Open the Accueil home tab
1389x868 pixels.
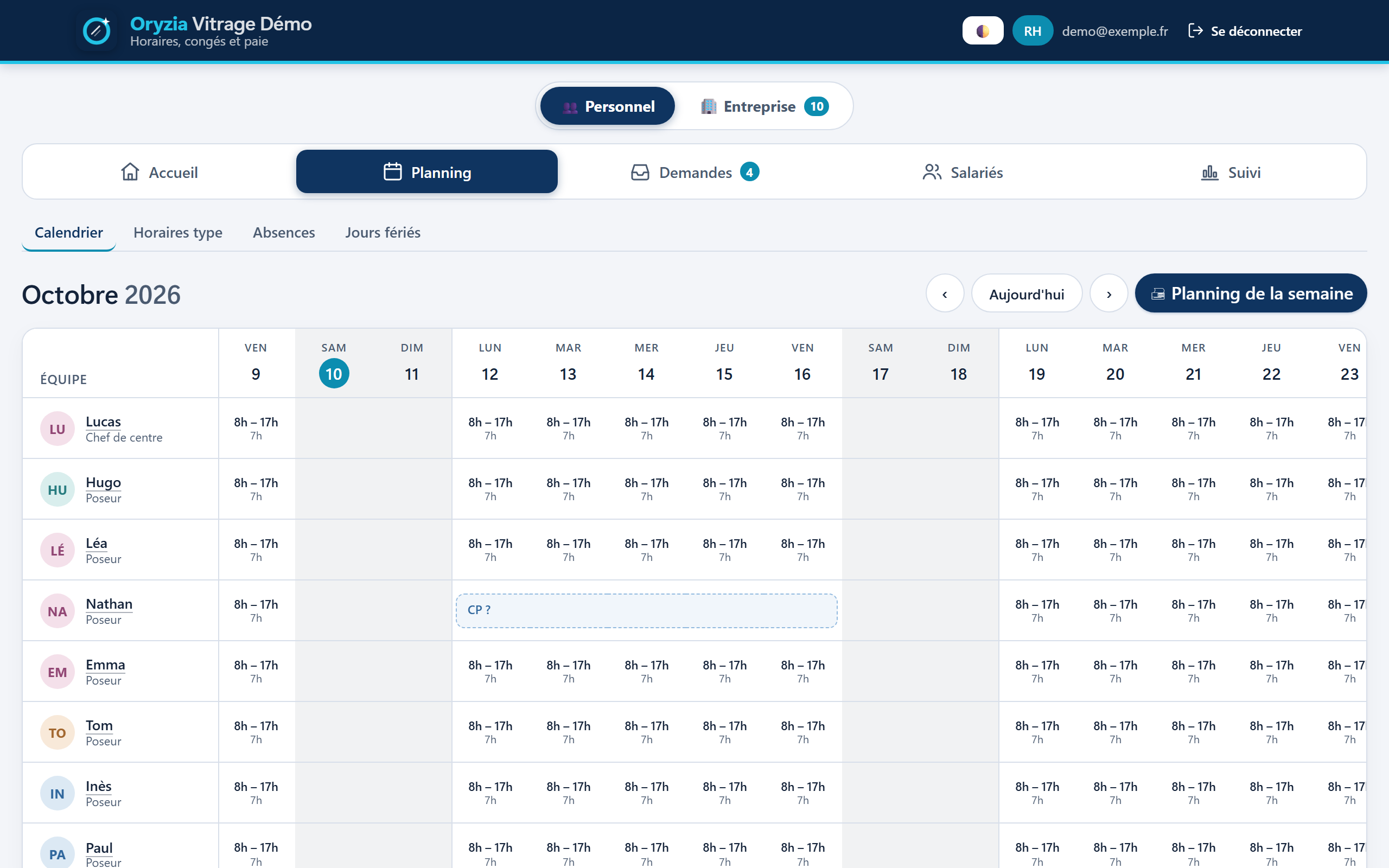tap(160, 172)
